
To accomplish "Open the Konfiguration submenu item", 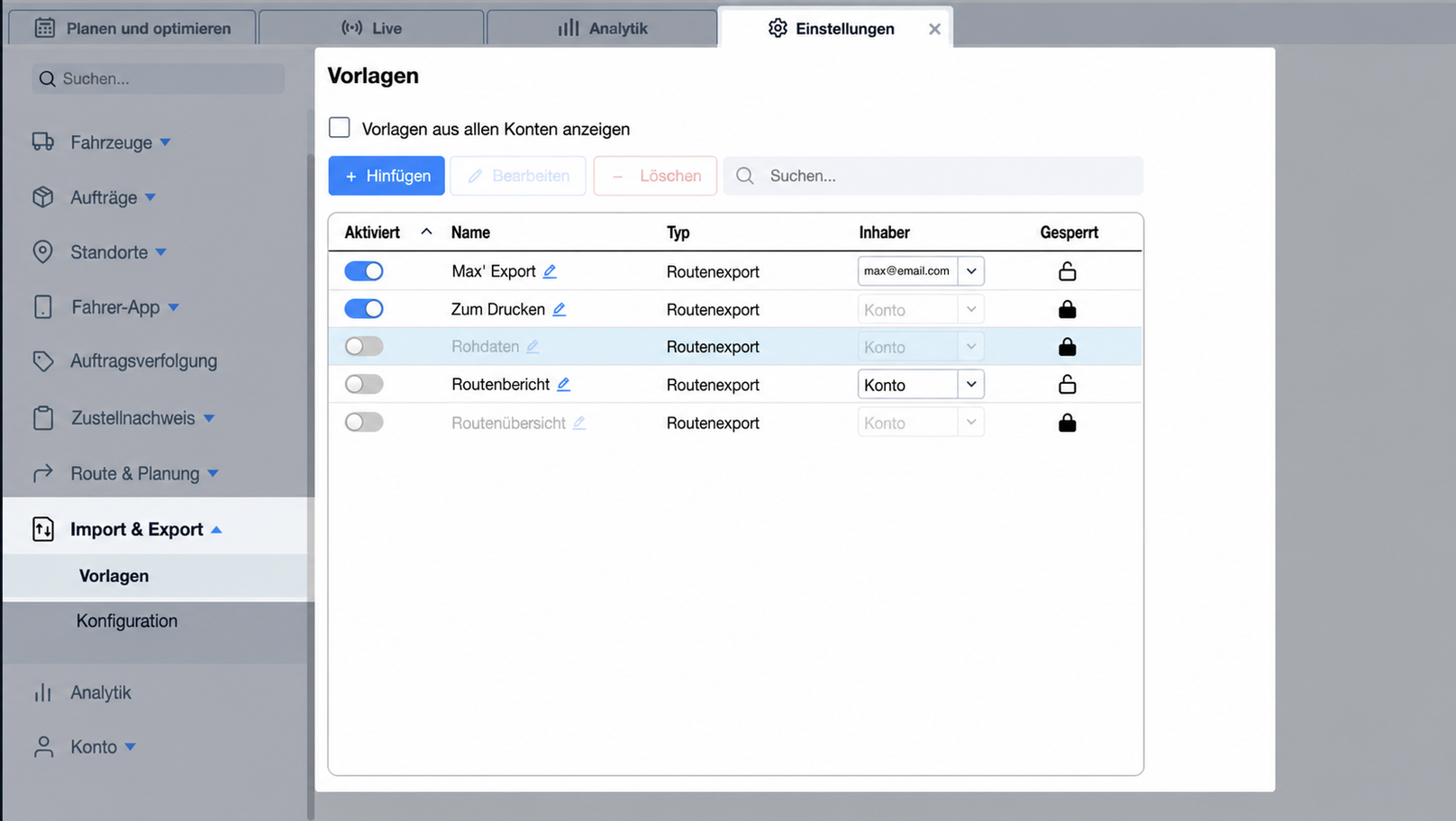I will tap(127, 621).
